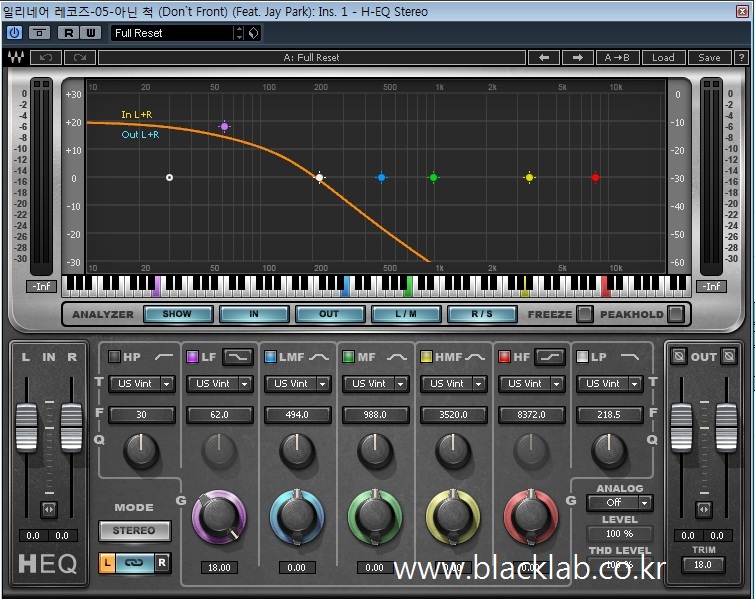
Task: Open the HMF US Vint type dropdown
Action: pyautogui.click(x=453, y=384)
